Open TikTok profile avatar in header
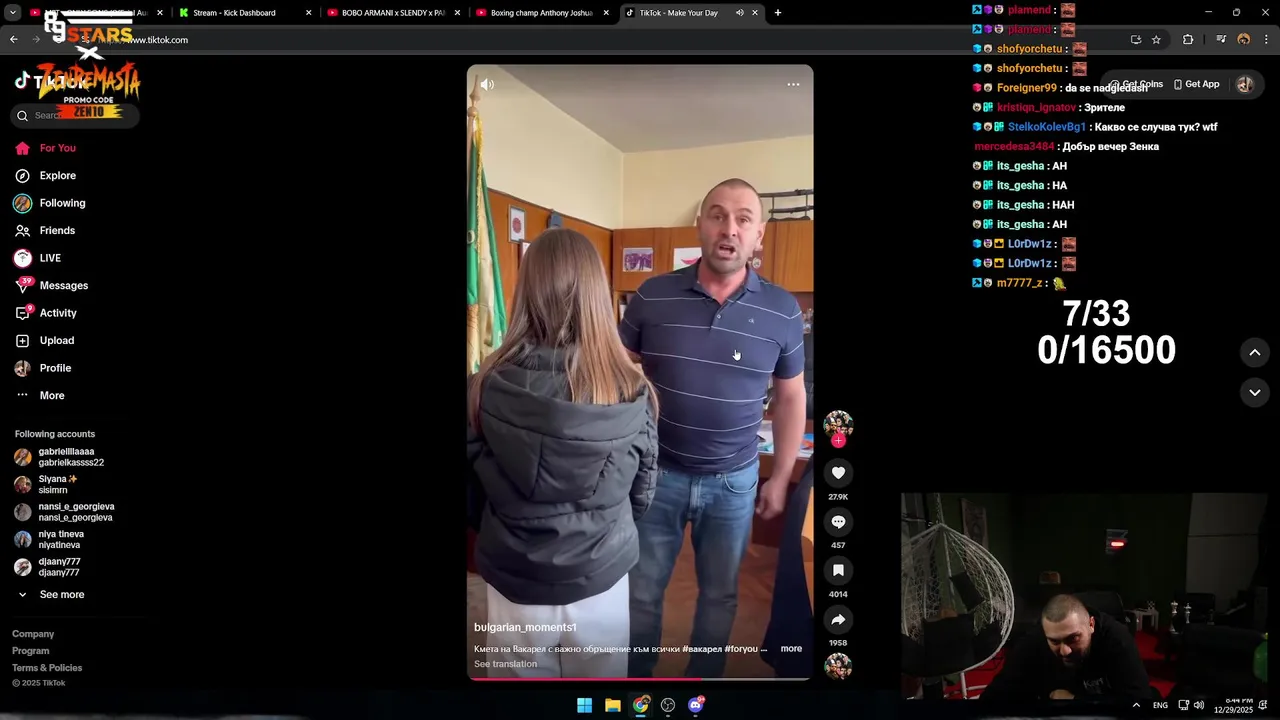The width and height of the screenshot is (1280, 720). click(1245, 85)
